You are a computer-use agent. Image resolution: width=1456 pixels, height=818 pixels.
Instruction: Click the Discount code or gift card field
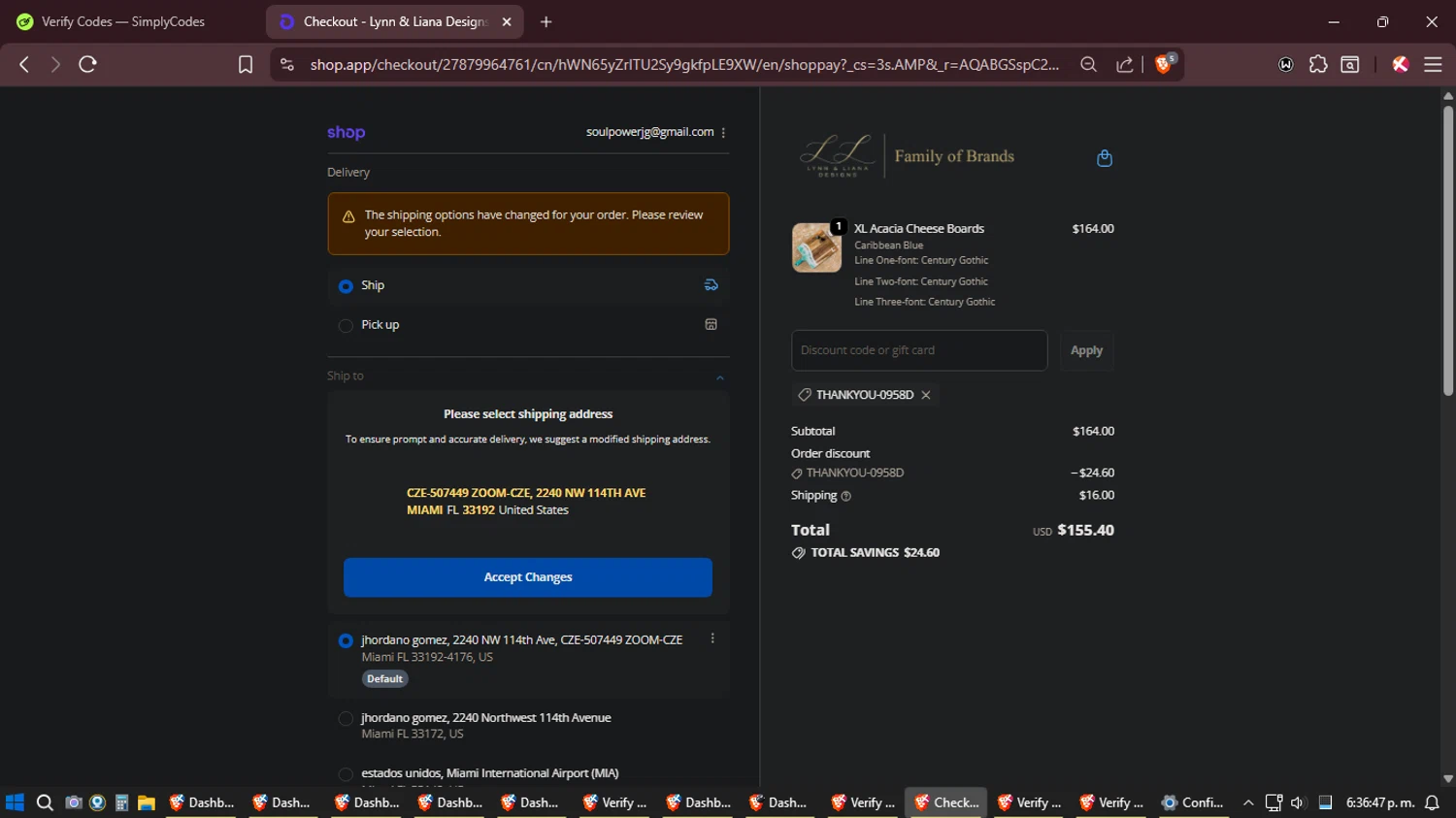(x=919, y=350)
